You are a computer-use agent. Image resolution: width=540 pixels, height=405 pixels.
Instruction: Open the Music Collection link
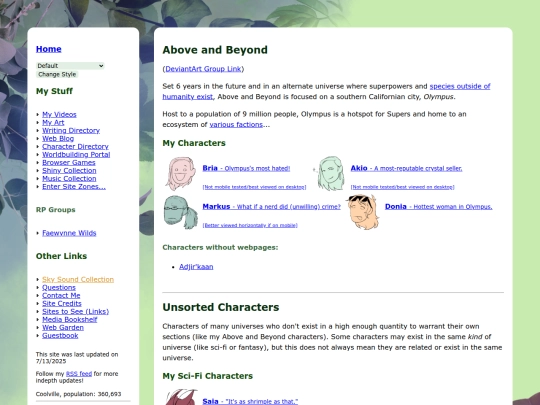[x=69, y=178]
